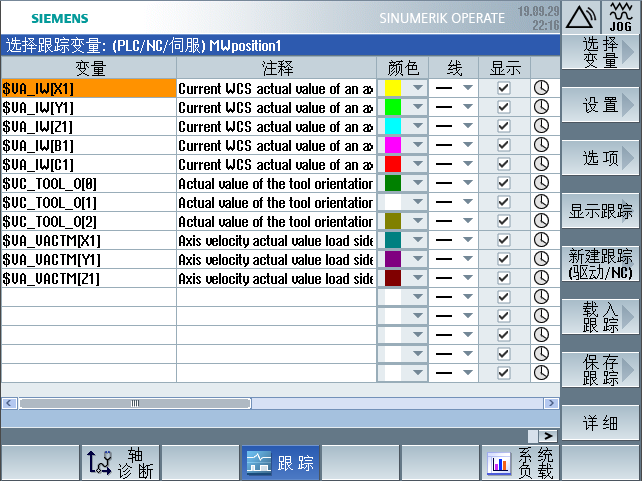
Task: Click the 载入跟踪 softkey
Action: 600,316
